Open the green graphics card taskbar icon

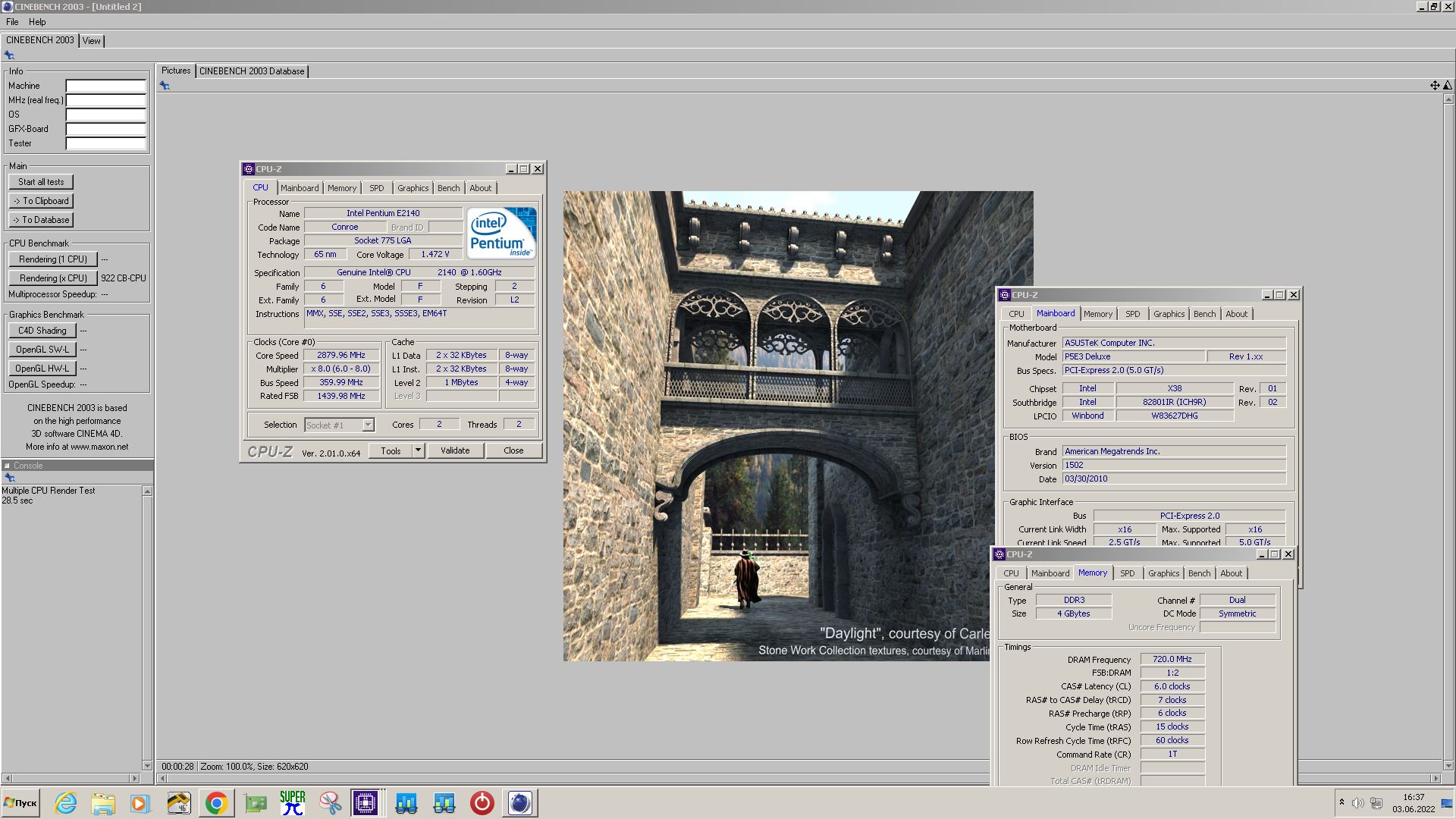point(256,803)
